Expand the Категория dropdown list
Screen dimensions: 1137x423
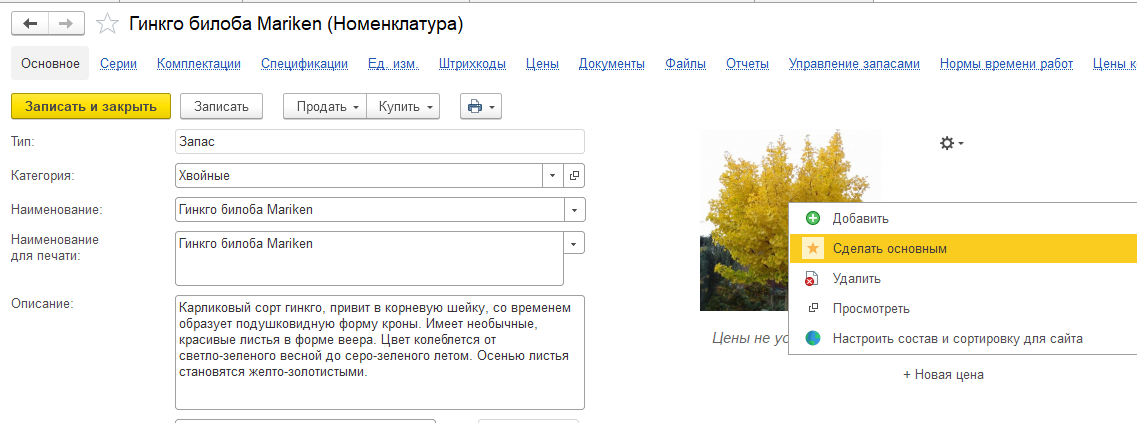[x=553, y=176]
